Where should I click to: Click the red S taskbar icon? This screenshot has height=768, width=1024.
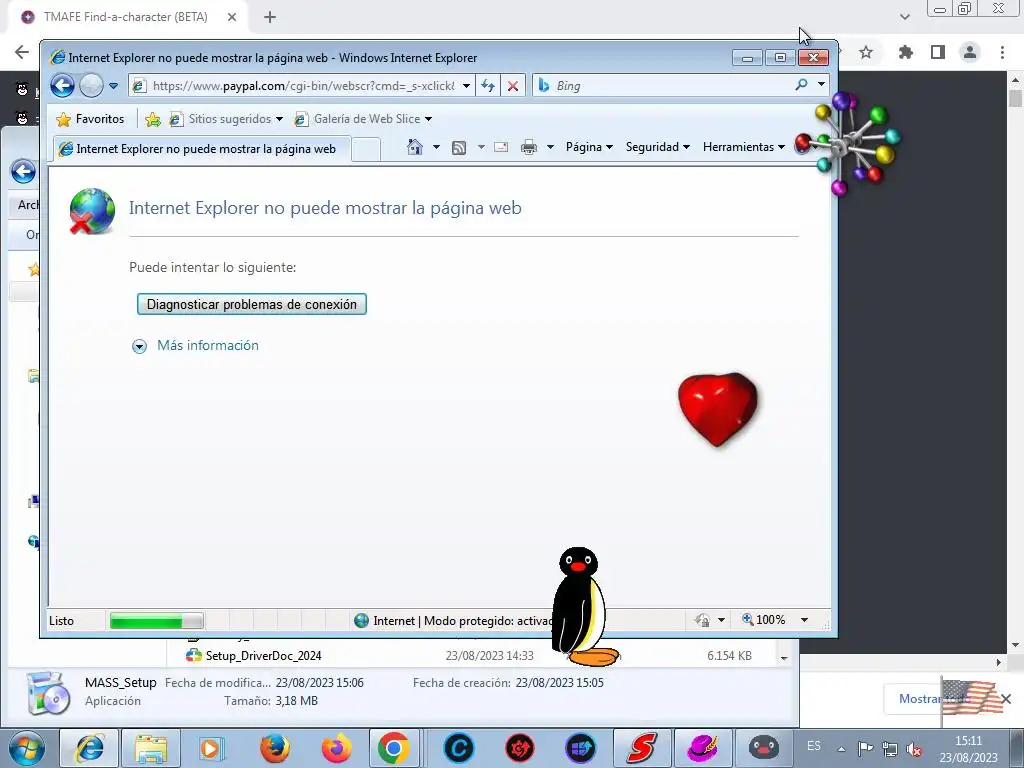click(x=641, y=748)
